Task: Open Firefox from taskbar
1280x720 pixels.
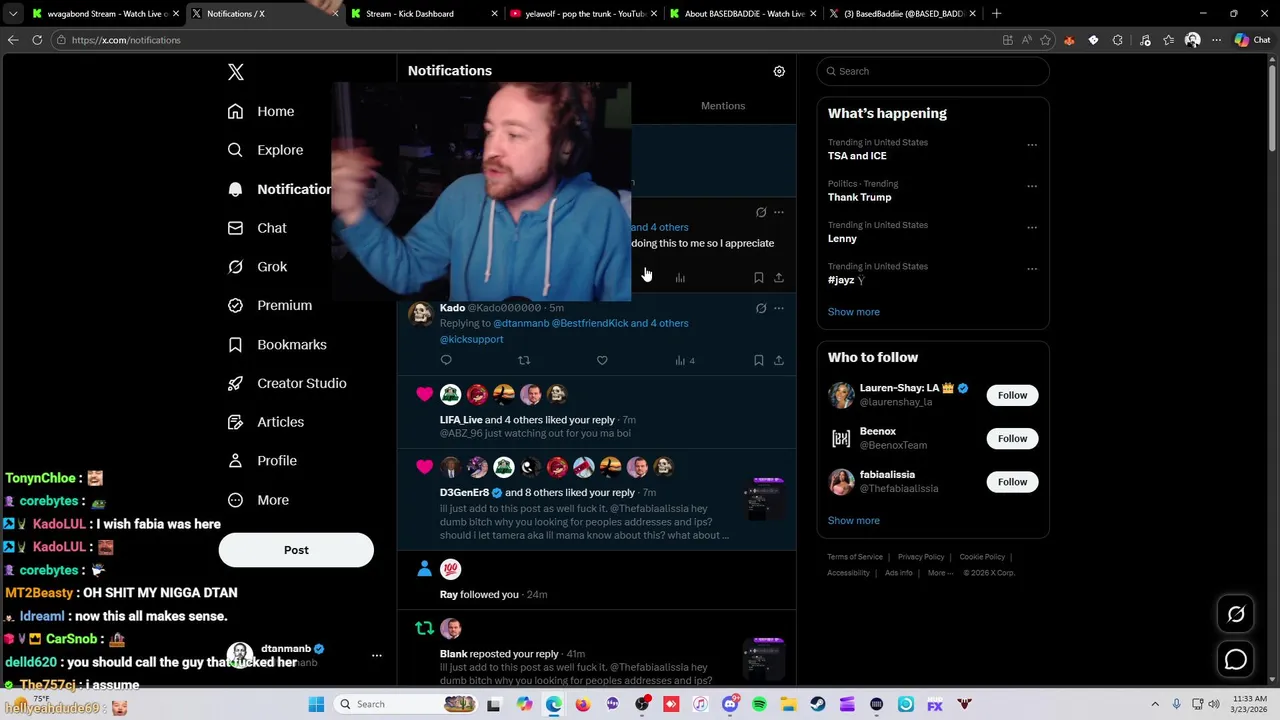Action: pyautogui.click(x=583, y=705)
